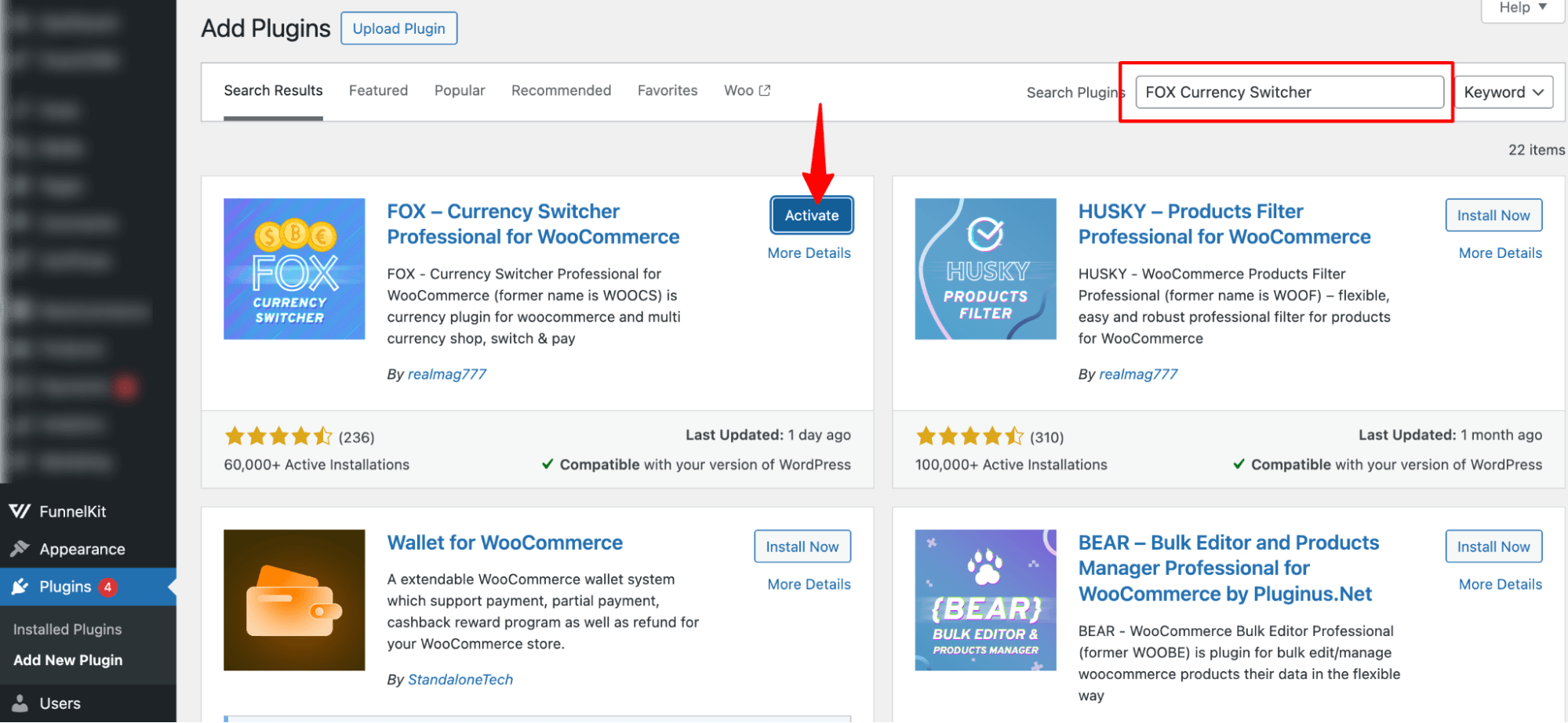Click the 22 items count text
The height and width of the screenshot is (723, 1568).
(x=1536, y=150)
